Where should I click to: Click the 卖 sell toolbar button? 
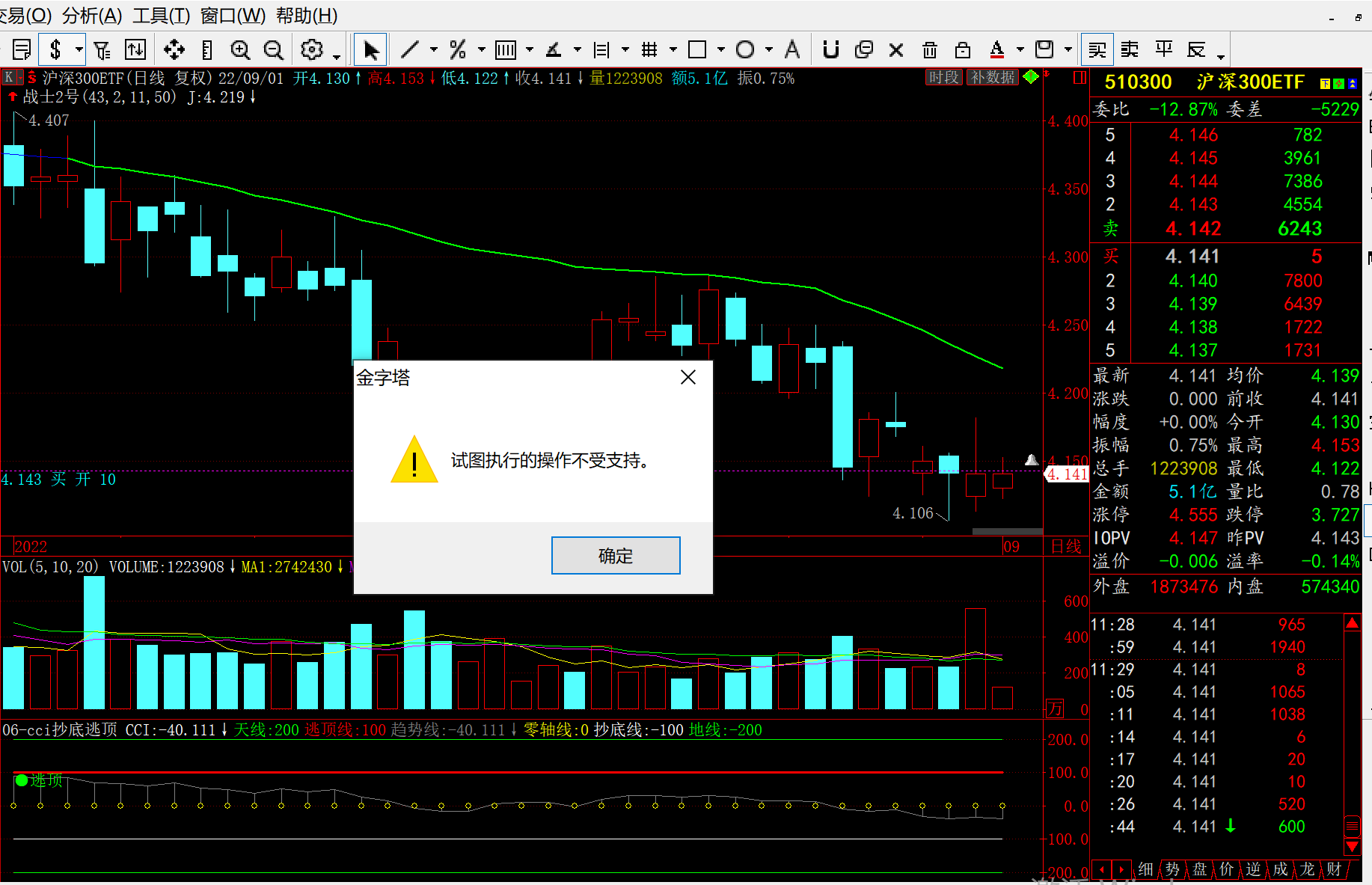1130,50
